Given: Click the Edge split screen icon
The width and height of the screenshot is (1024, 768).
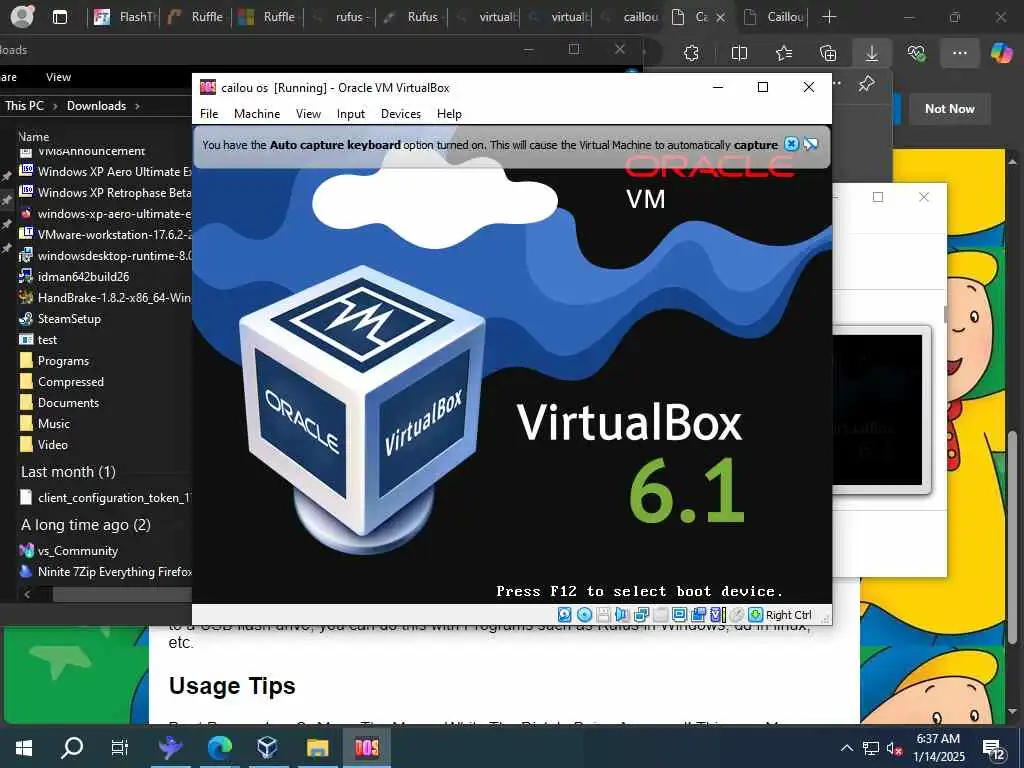Looking at the screenshot, I should coord(739,53).
